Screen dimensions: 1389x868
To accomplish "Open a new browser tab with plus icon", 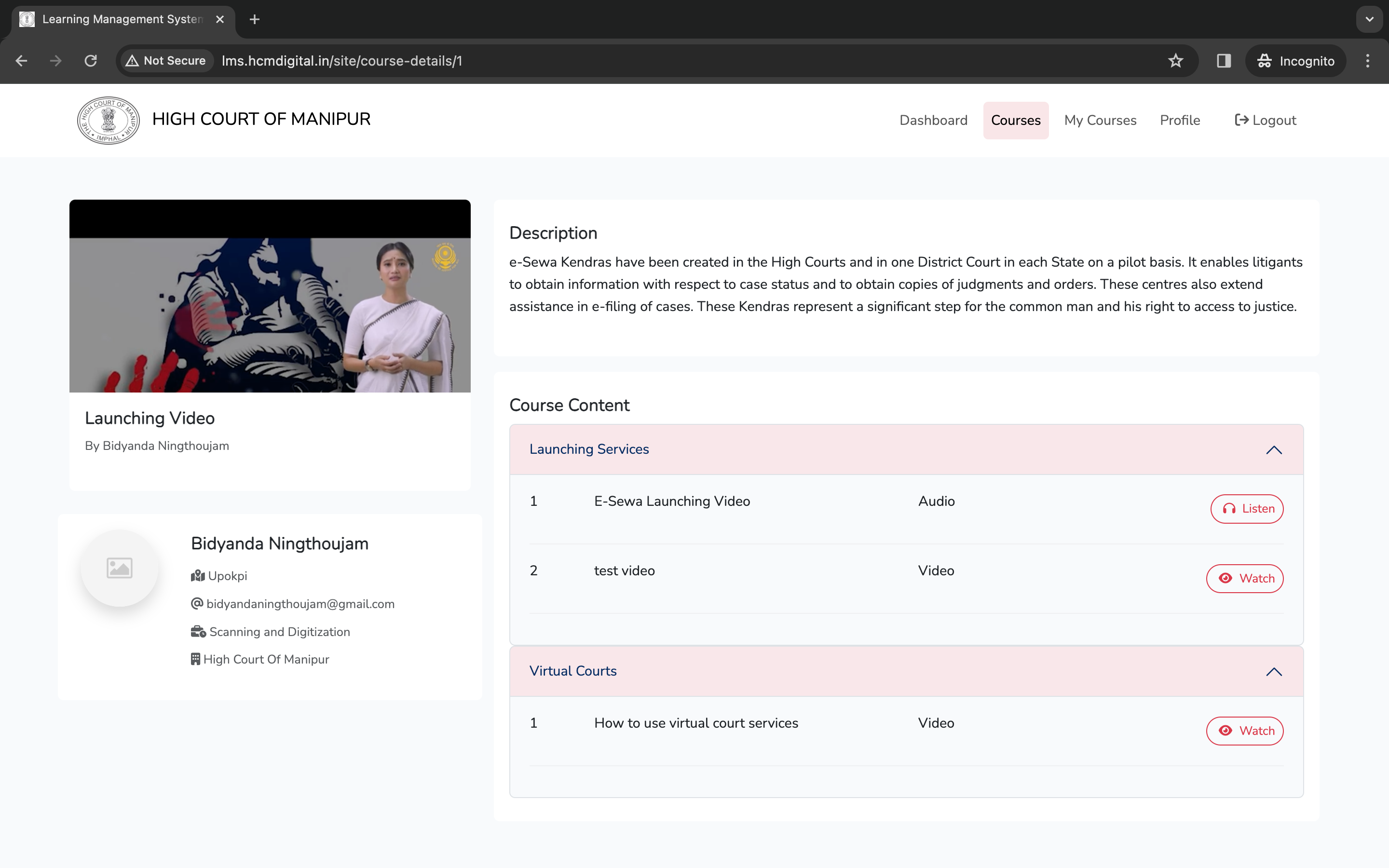I will point(255,19).
